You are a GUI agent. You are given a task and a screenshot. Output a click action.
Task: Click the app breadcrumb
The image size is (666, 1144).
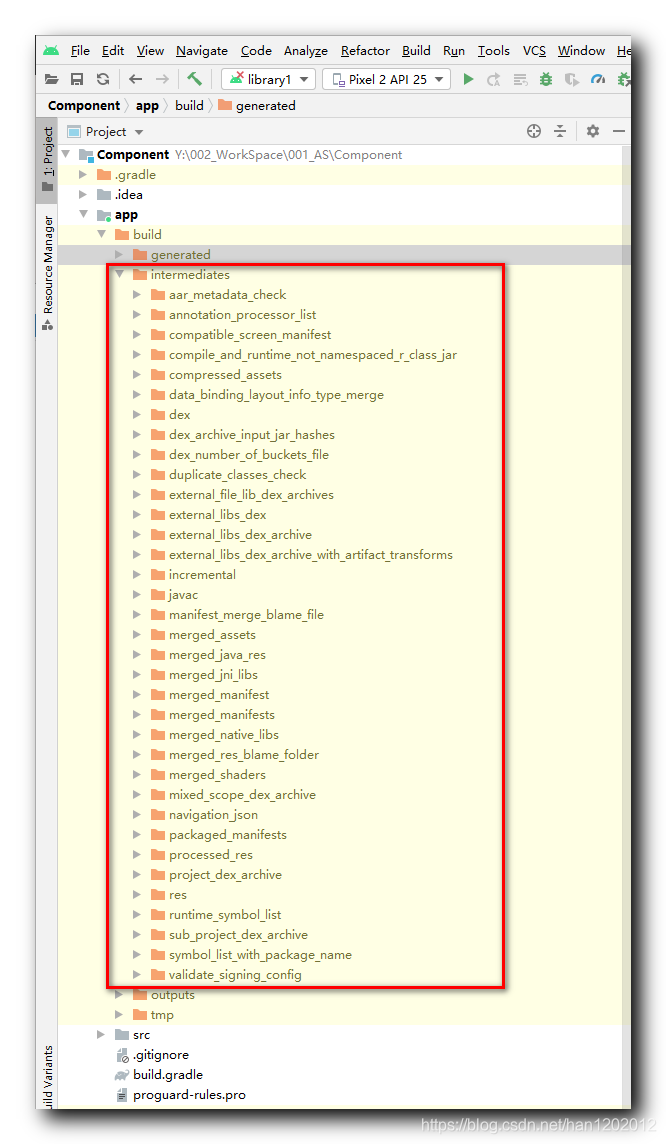click(147, 106)
